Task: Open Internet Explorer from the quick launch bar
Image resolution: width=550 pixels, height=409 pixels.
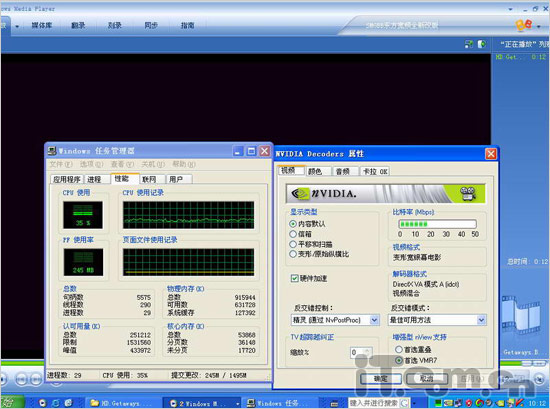Action: [55, 403]
